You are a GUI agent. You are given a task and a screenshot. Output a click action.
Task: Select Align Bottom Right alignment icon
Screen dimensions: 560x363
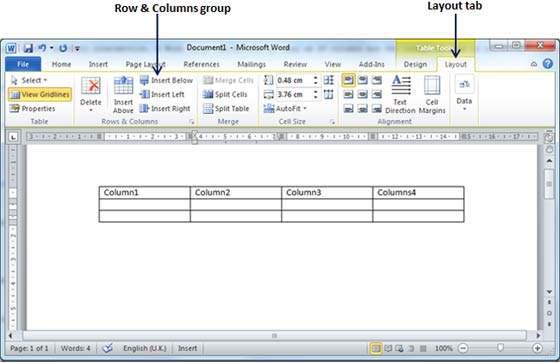pos(376,108)
